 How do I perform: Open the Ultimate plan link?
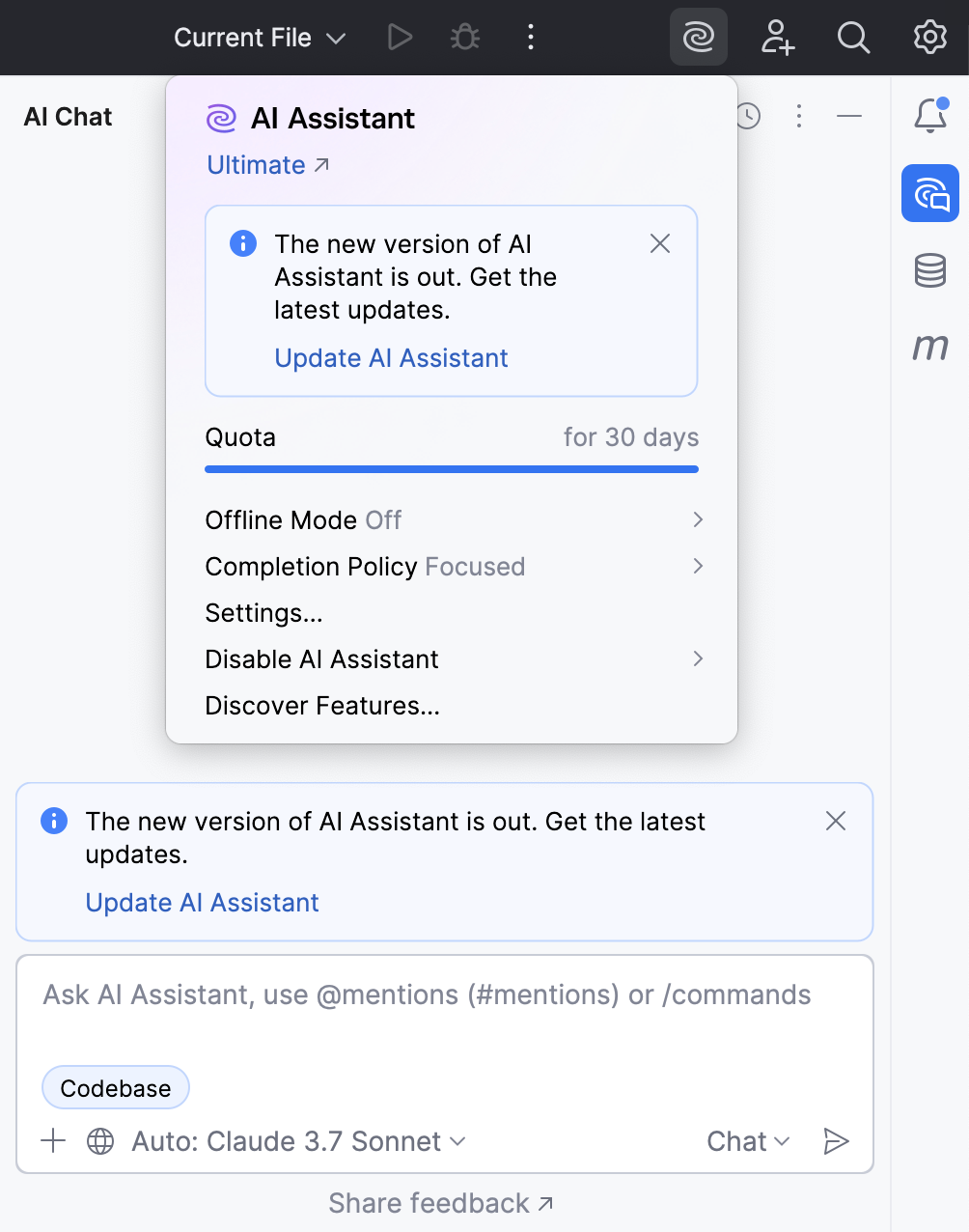[268, 165]
